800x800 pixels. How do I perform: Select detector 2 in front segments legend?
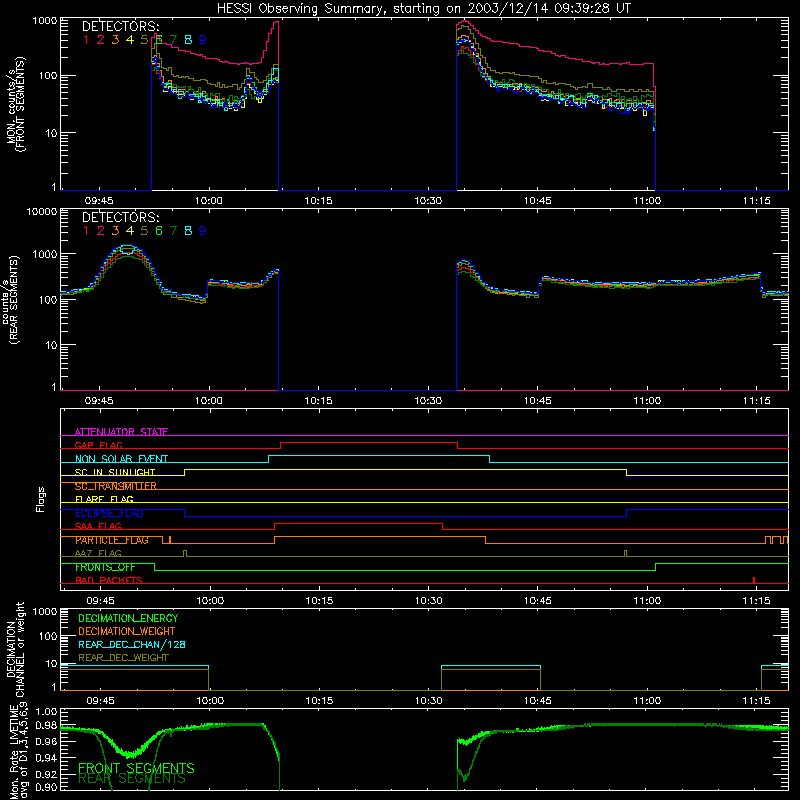coord(101,40)
